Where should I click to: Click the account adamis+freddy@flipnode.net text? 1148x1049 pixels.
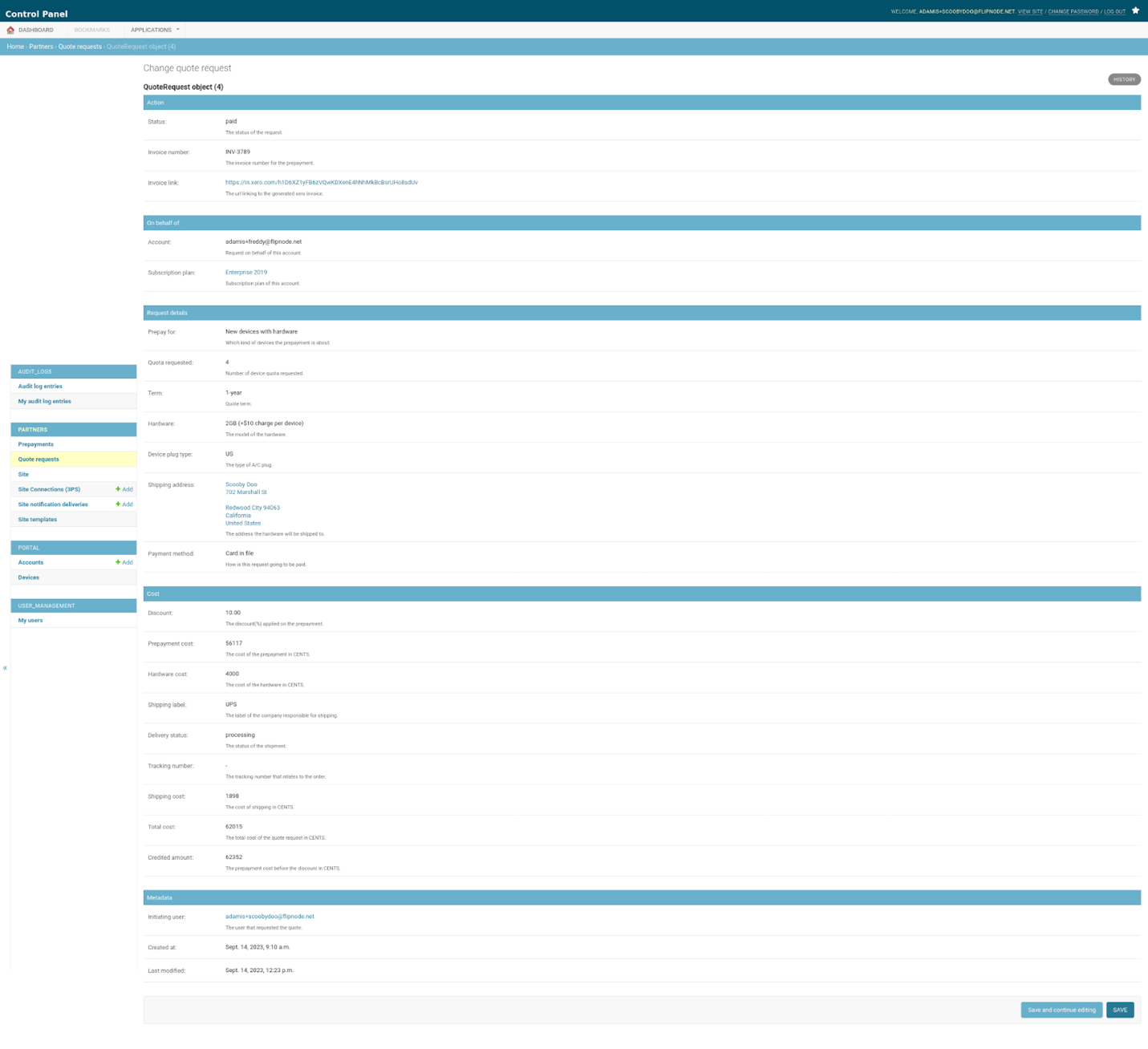click(263, 241)
